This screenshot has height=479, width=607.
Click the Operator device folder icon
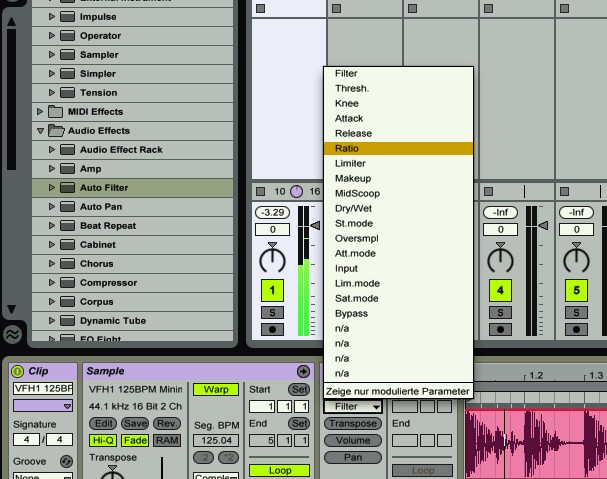pyautogui.click(x=67, y=36)
